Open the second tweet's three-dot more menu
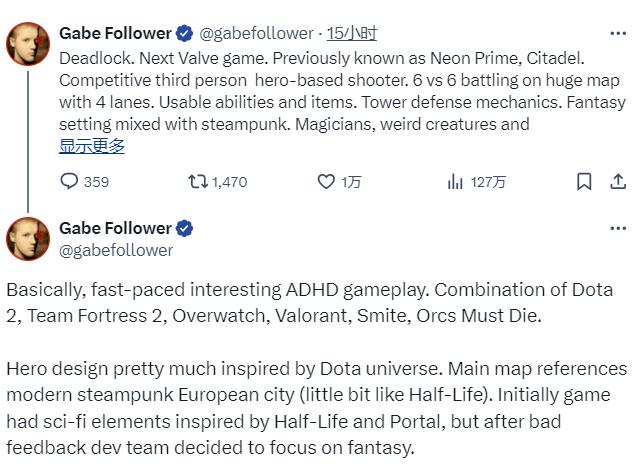638x475 pixels. [618, 228]
